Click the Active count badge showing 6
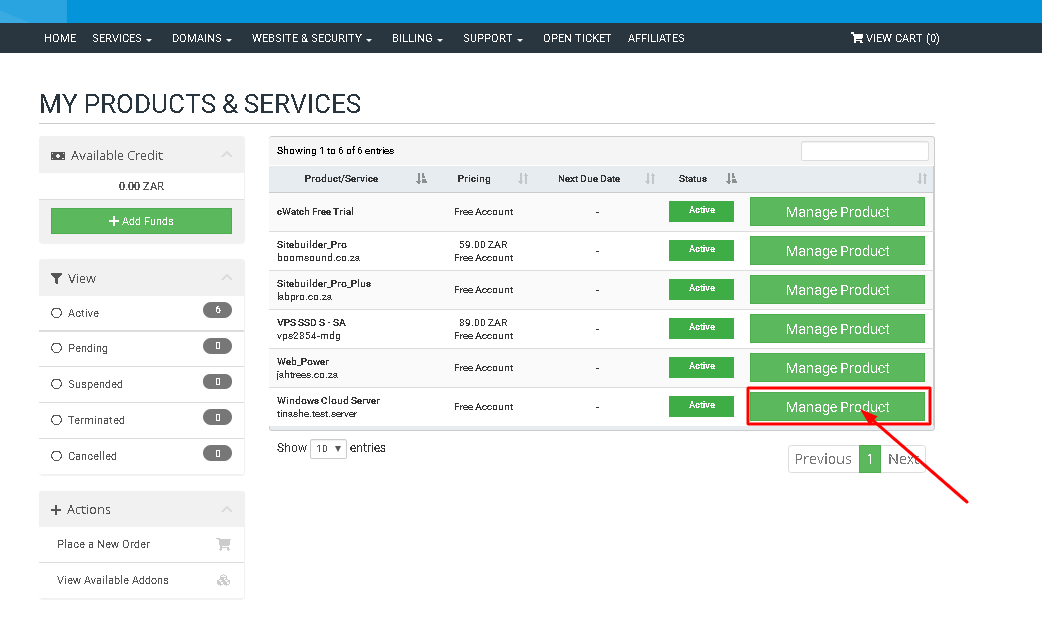The height and width of the screenshot is (627, 1042). pyautogui.click(x=217, y=310)
